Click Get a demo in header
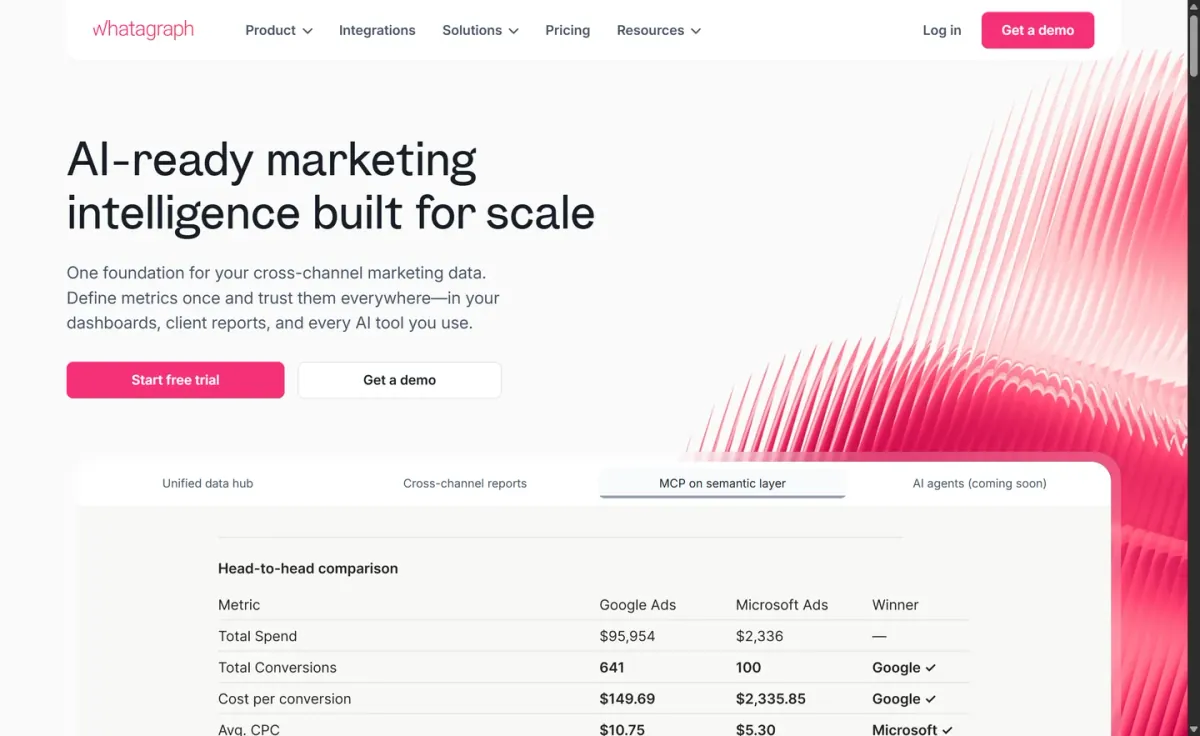This screenshot has height=736, width=1200. [1037, 30]
